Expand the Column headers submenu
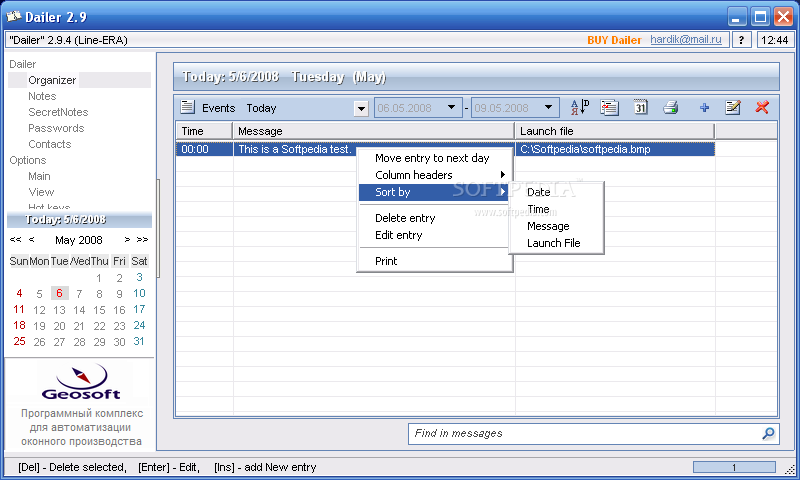The height and width of the screenshot is (480, 800). (435, 175)
